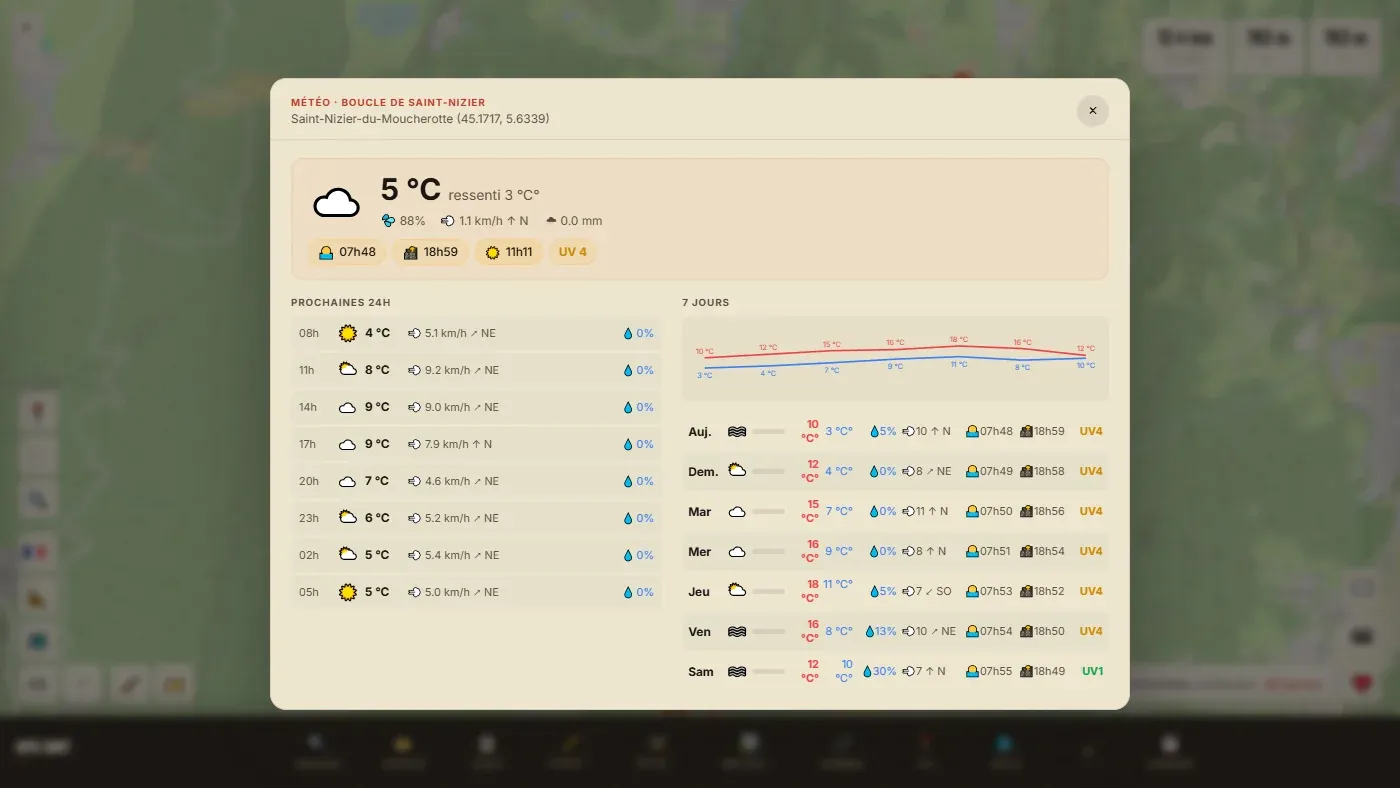Click the sunset 18h59 badge
The image size is (1400, 788).
click(430, 252)
